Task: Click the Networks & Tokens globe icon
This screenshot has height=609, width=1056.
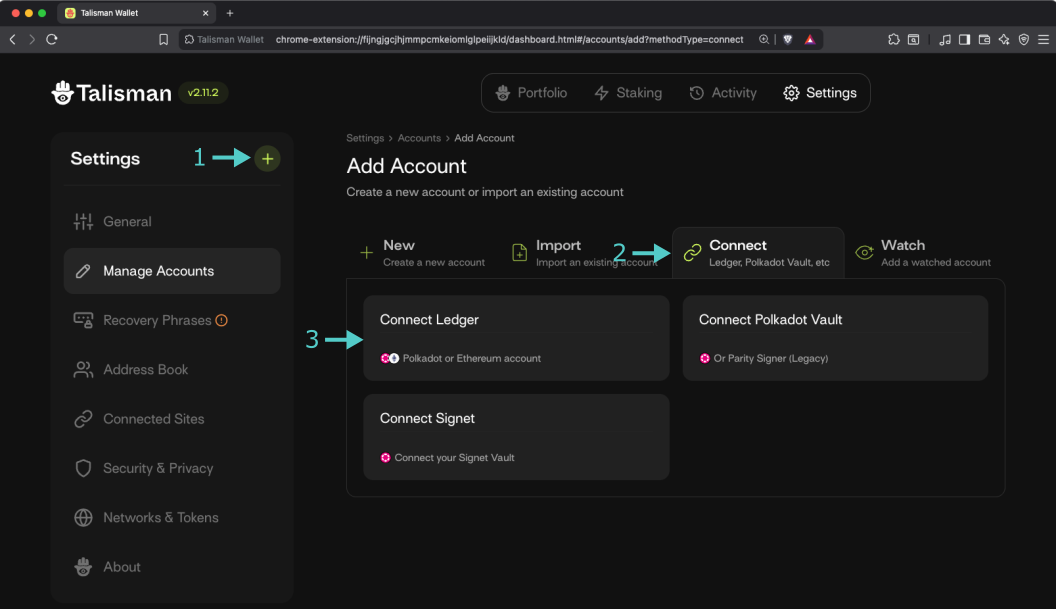Action: click(x=84, y=517)
